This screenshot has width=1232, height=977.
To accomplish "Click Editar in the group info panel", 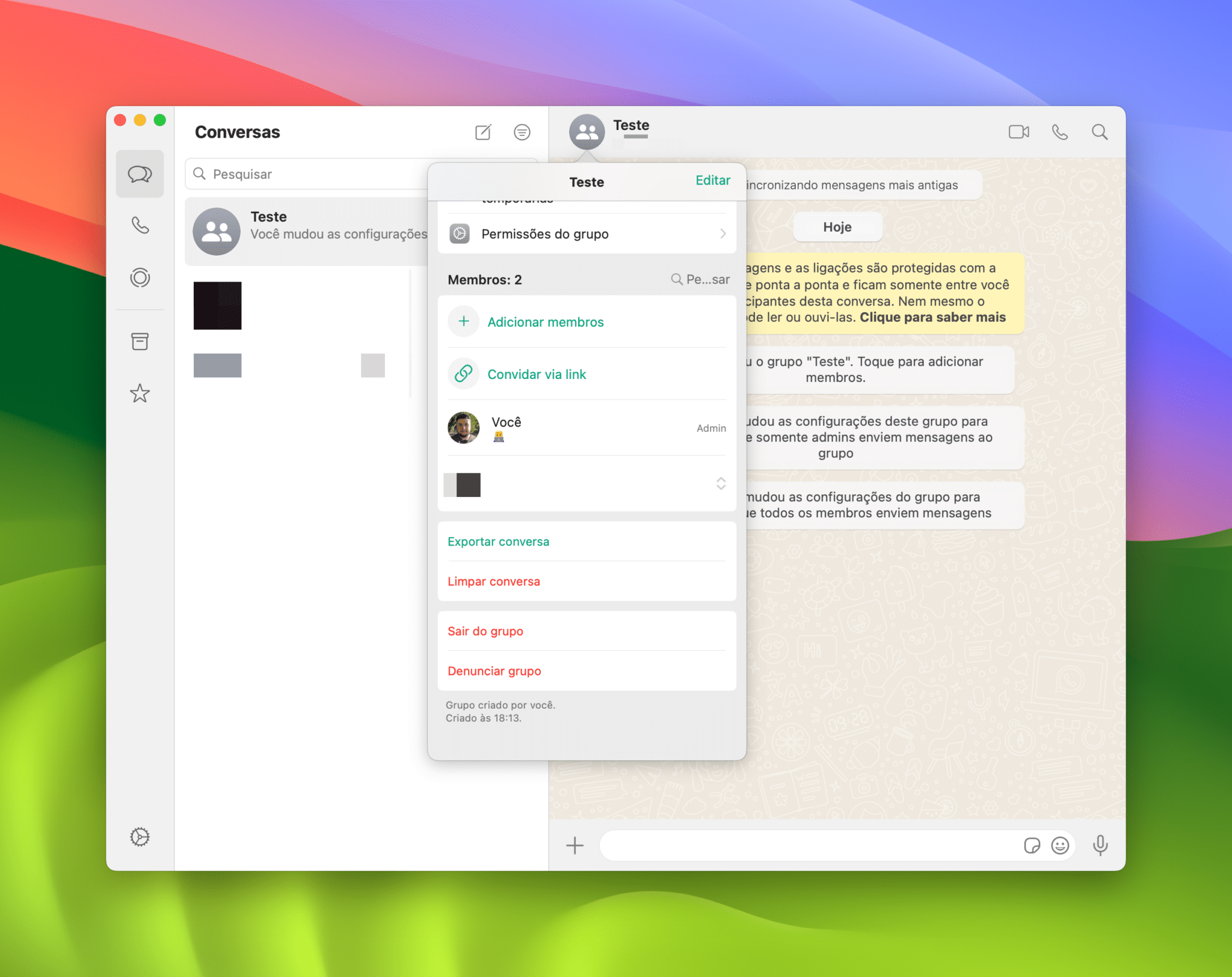I will [712, 180].
